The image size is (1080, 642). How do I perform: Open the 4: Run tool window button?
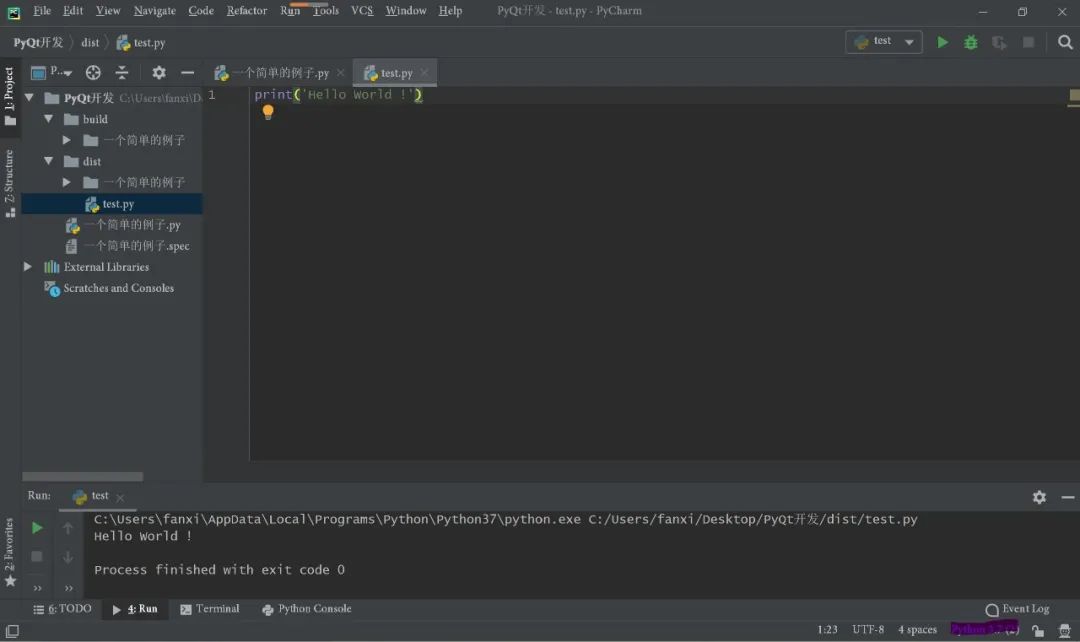coord(135,609)
